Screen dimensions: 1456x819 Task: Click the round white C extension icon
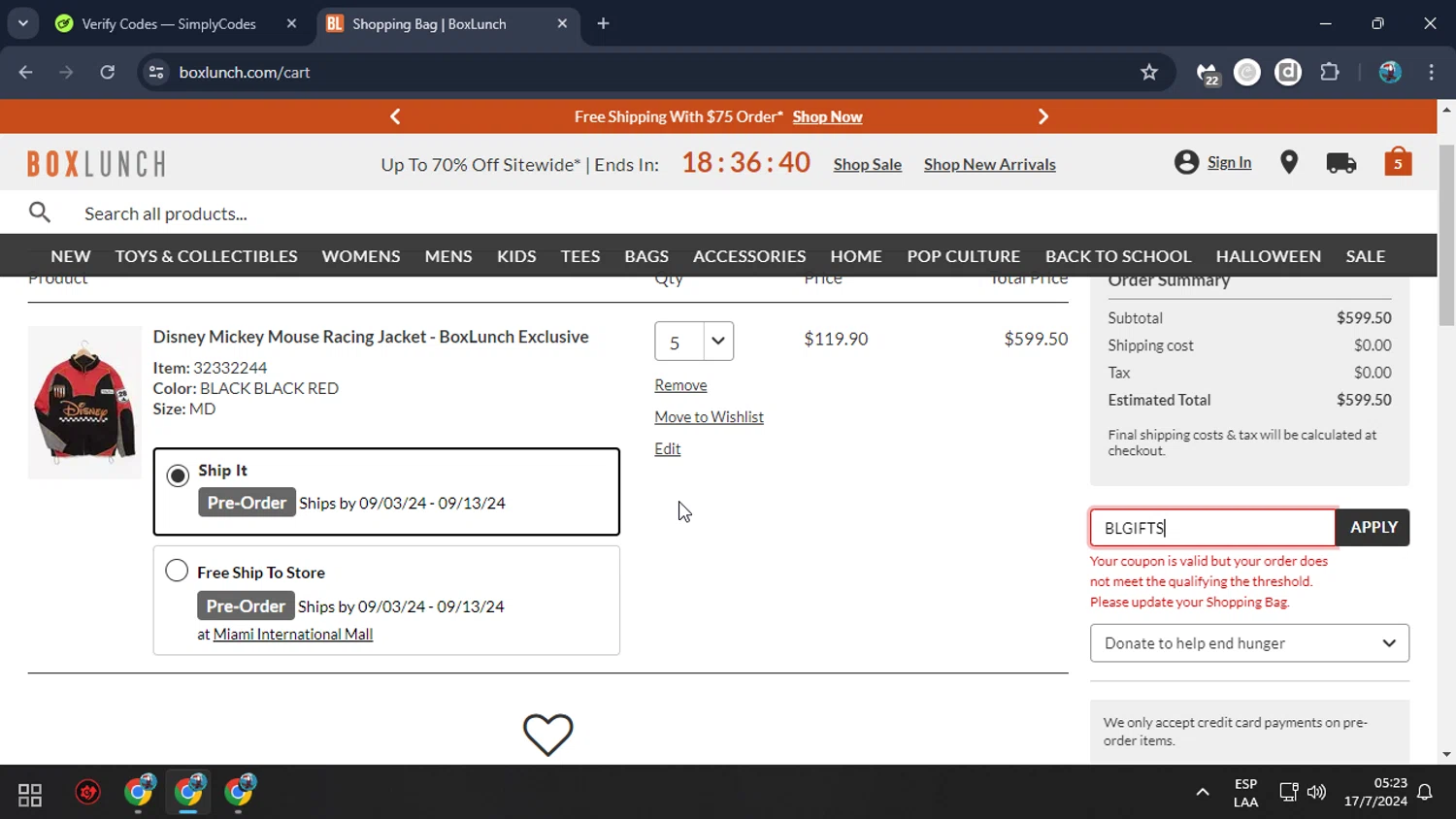tap(1247, 72)
